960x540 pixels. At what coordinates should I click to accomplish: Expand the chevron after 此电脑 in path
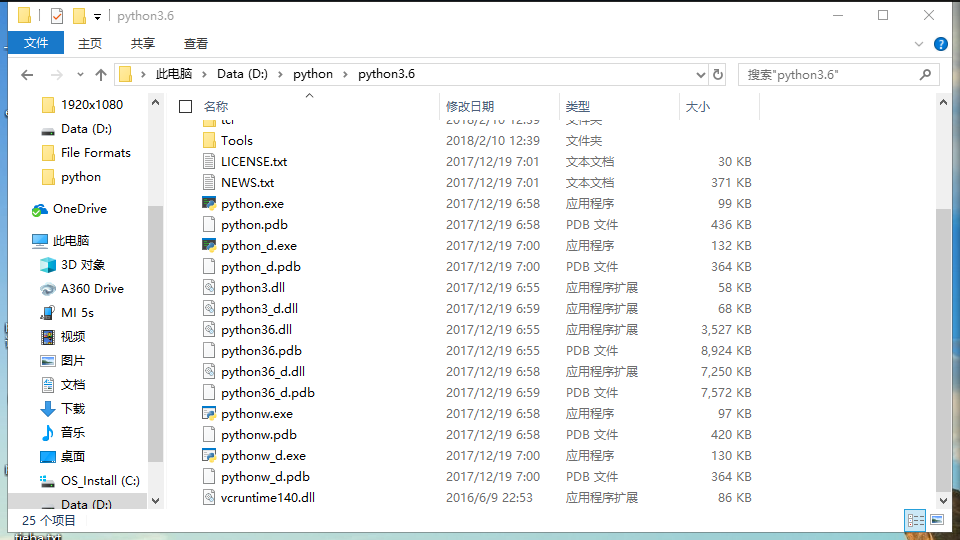click(204, 74)
